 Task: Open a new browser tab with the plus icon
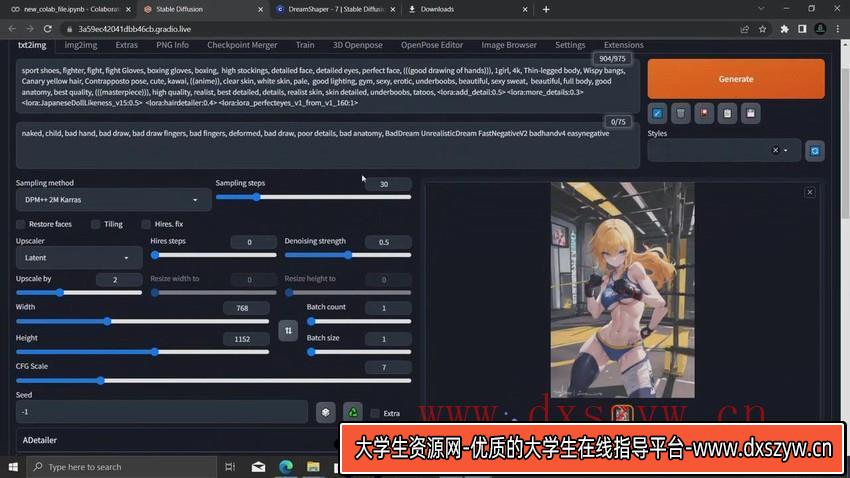point(546,9)
